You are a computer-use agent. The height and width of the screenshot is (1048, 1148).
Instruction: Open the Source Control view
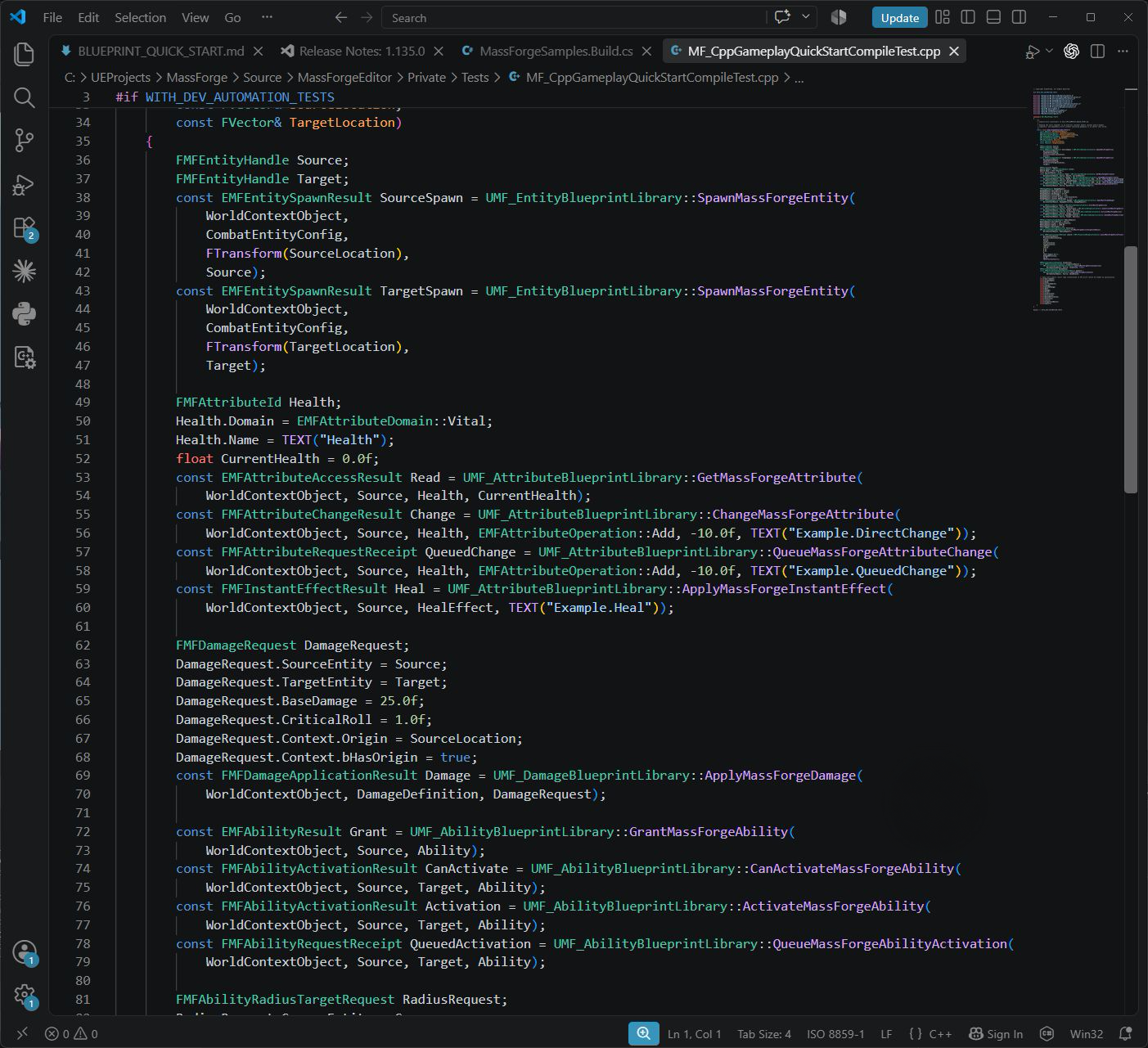25,140
